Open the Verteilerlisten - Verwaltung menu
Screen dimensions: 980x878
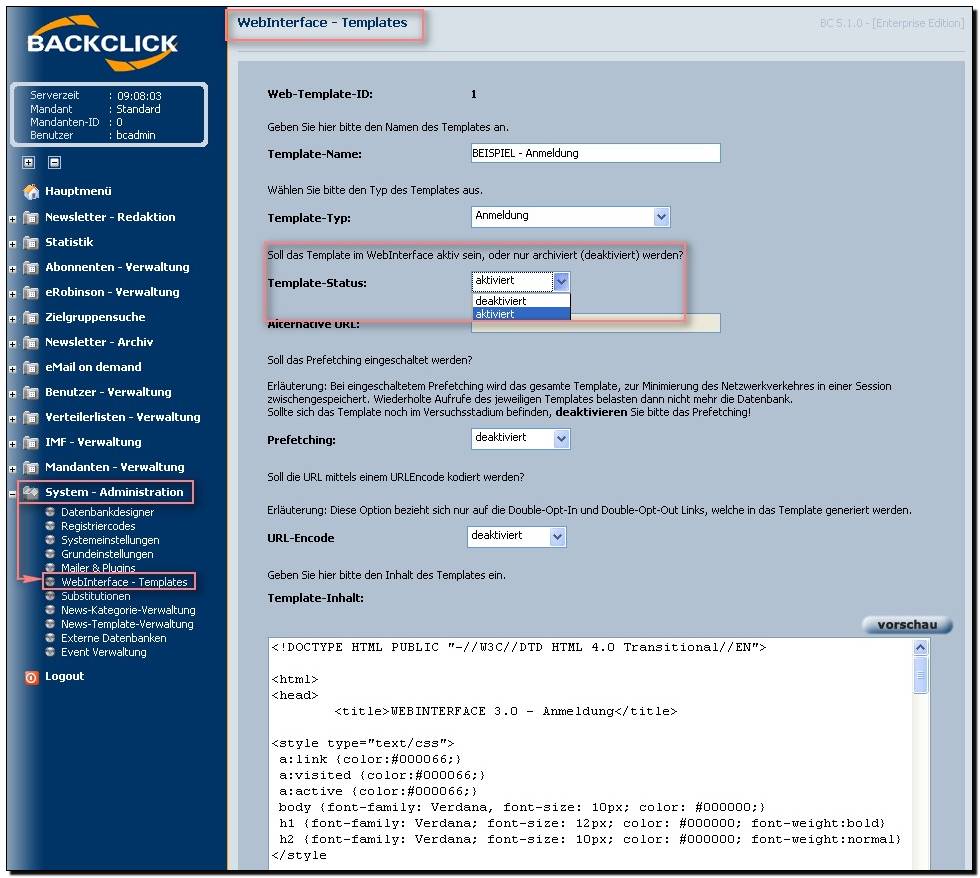(122, 417)
